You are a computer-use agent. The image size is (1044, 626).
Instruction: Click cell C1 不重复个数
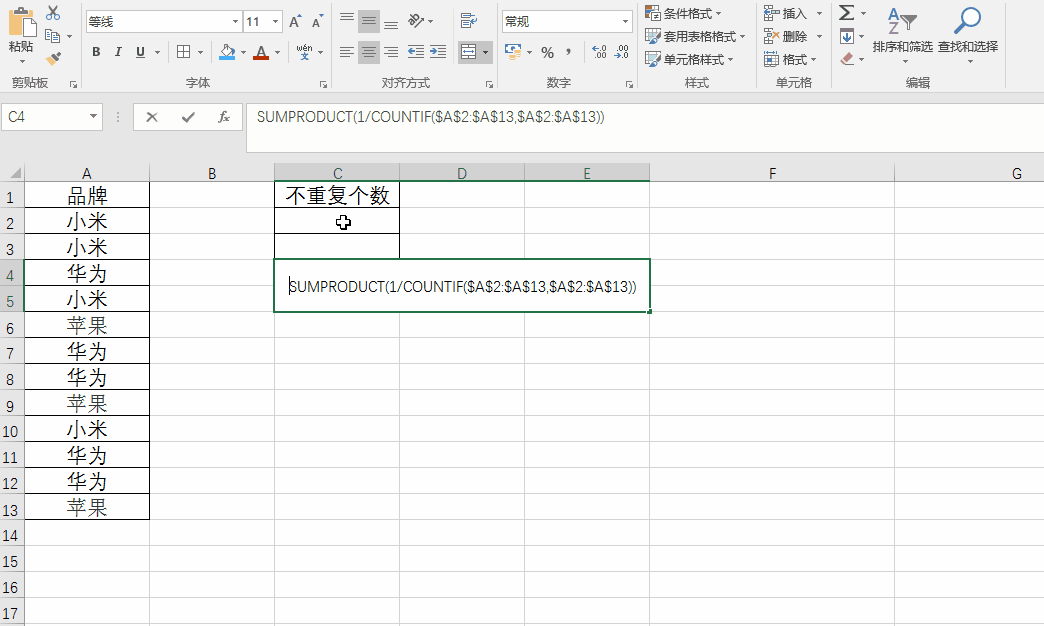tap(337, 195)
